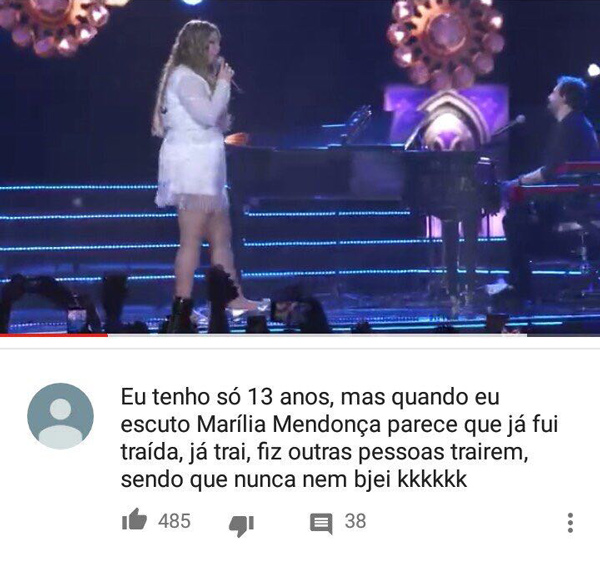Click the 'kkkkkk' ending of the comment

coord(432,479)
